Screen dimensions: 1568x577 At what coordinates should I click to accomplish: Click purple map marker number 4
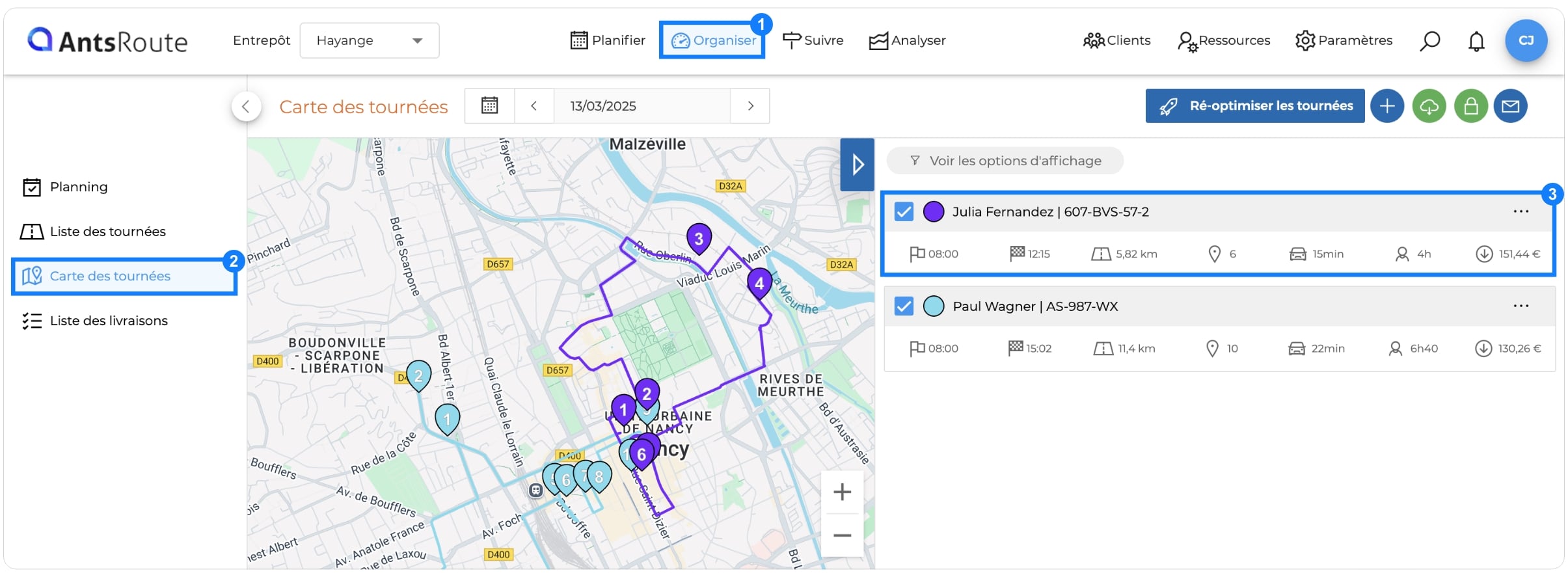(759, 283)
